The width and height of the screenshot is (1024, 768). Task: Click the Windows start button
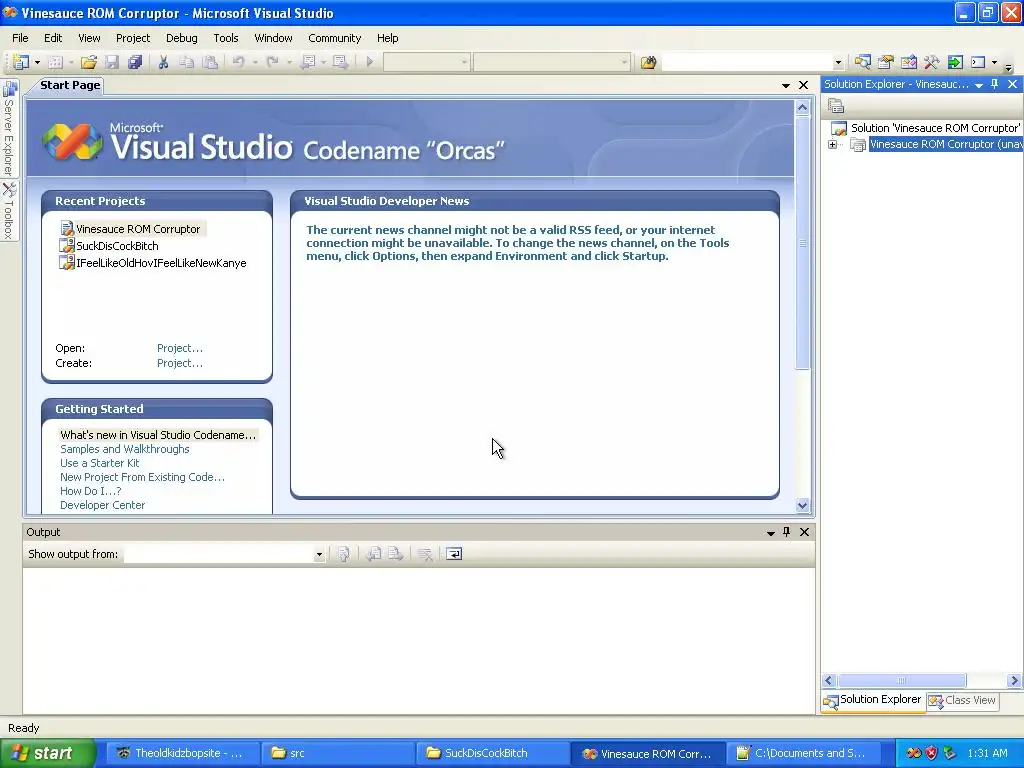[x=48, y=753]
